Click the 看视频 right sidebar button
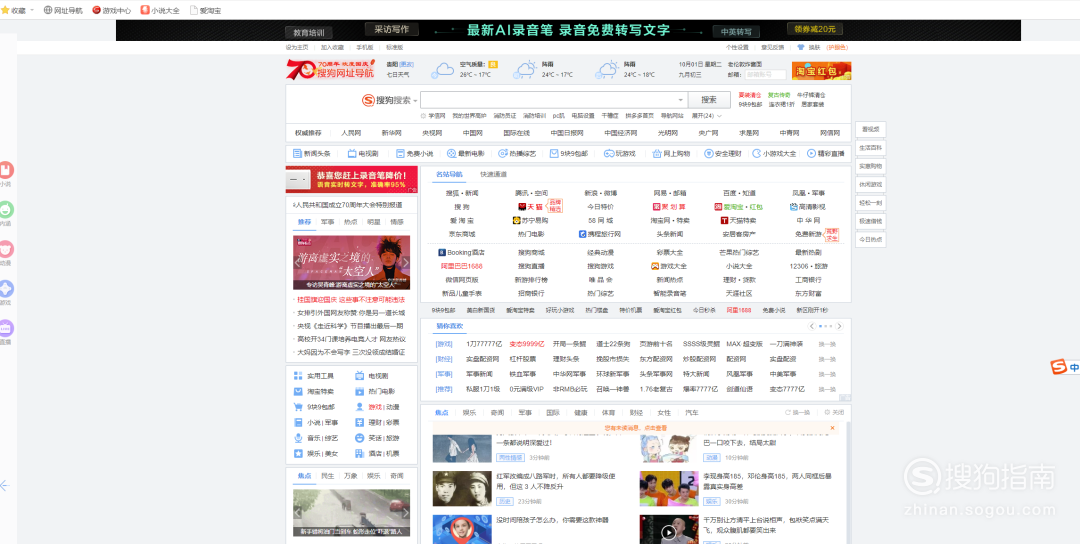 870,129
